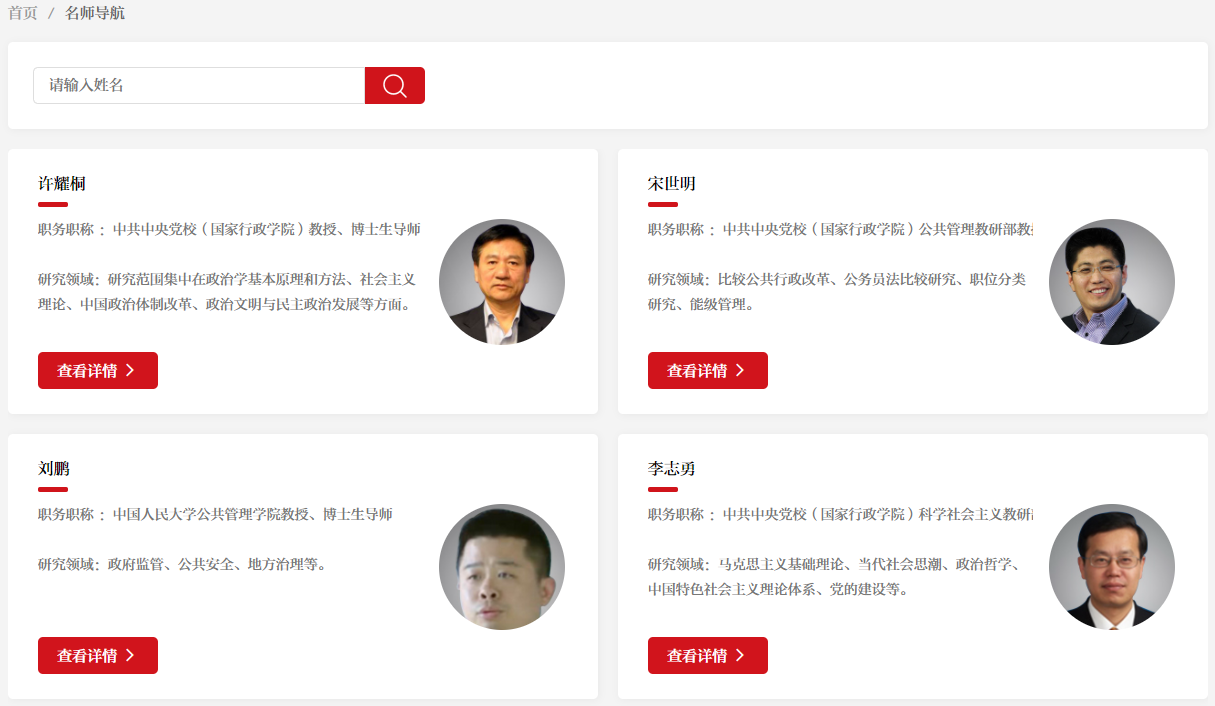The height and width of the screenshot is (706, 1215).
Task: Click 宋世明's circular portrait photo
Action: pos(1111,281)
